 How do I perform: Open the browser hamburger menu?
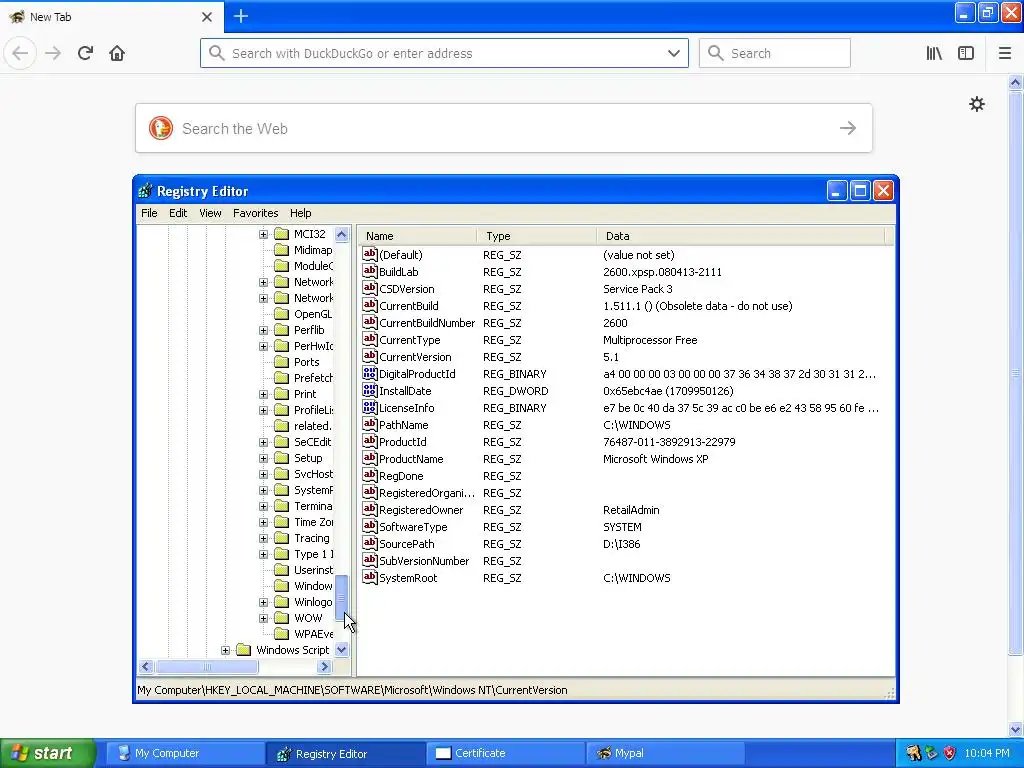click(x=1004, y=53)
